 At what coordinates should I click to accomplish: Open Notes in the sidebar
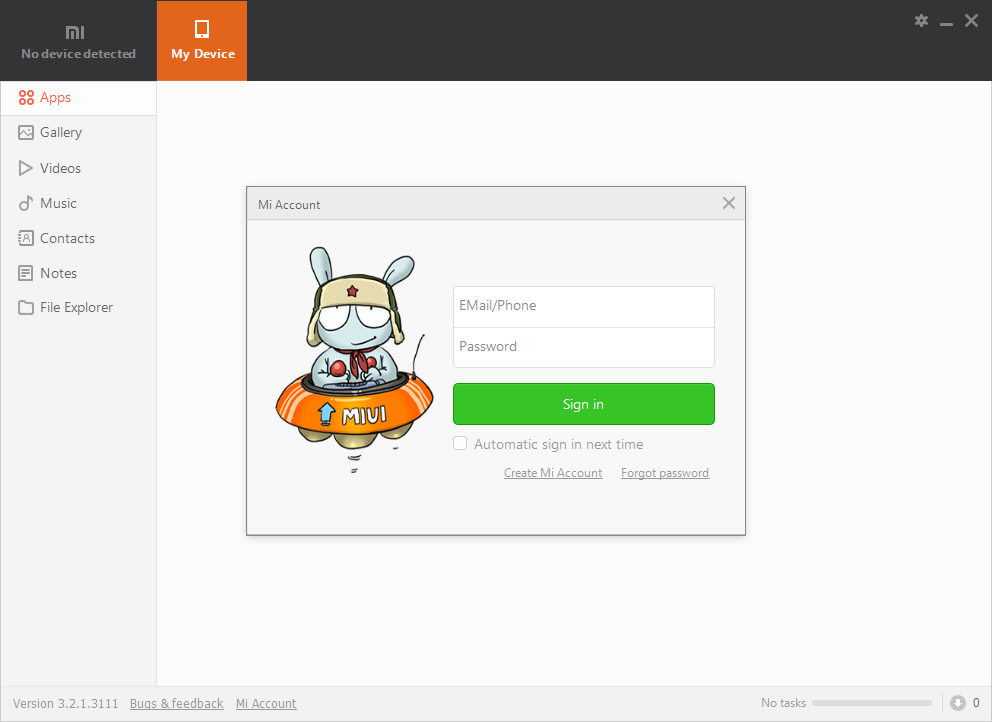click(x=78, y=273)
